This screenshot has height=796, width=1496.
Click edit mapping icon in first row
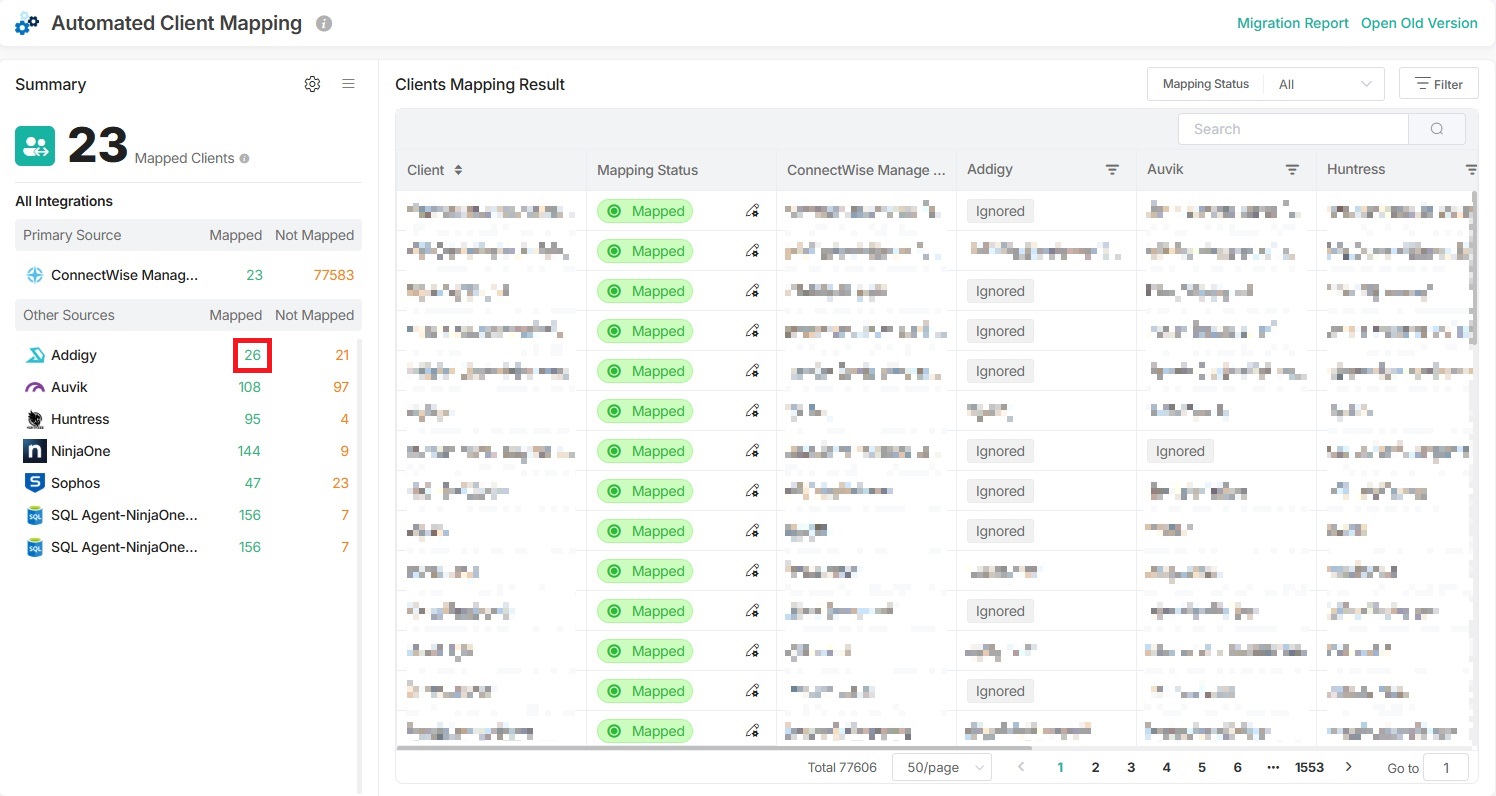[x=752, y=211]
